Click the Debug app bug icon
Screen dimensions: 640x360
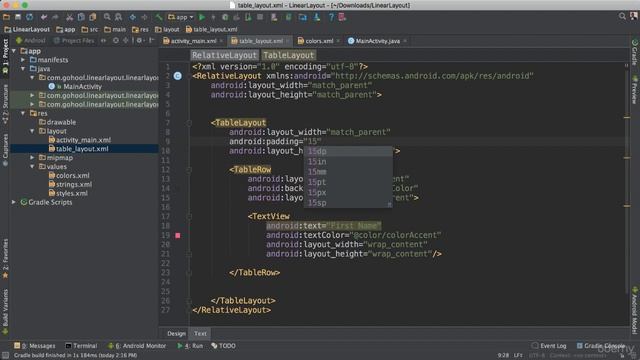tap(225, 17)
